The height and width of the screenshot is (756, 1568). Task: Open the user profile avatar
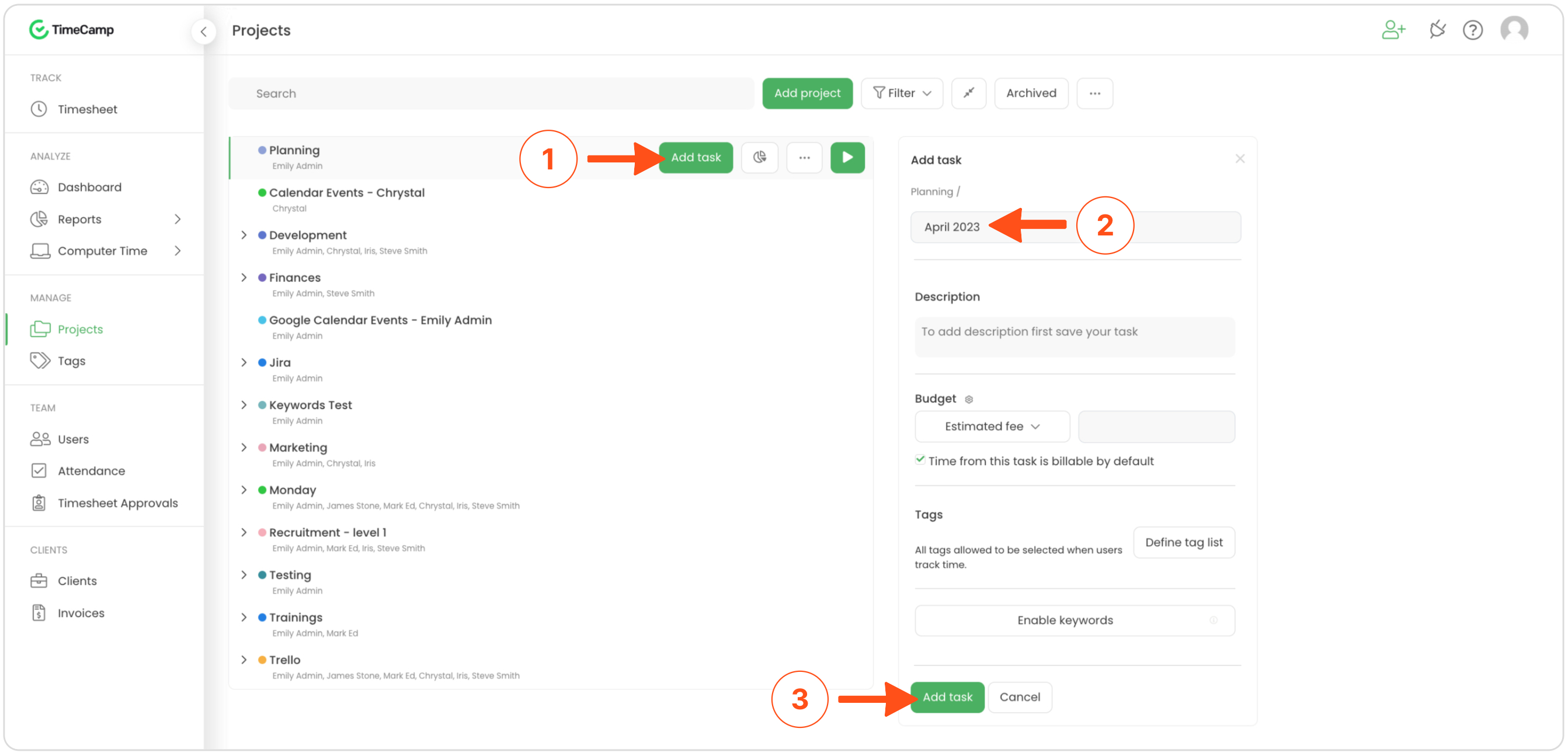[x=1514, y=29]
